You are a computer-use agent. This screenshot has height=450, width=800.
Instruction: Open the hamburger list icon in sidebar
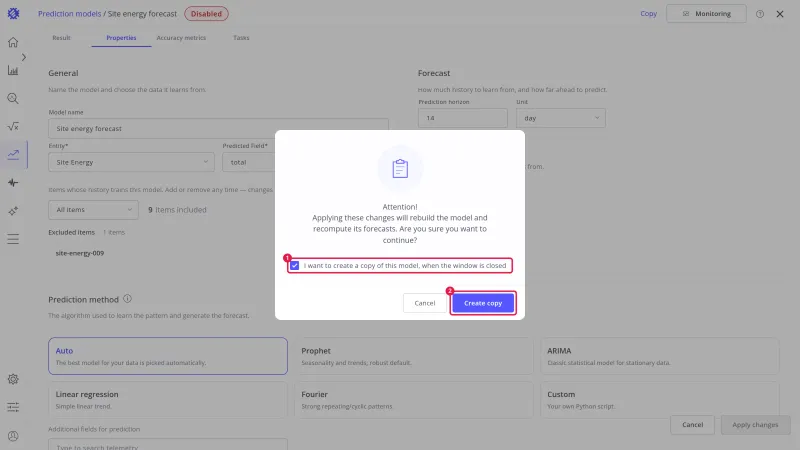(x=13, y=239)
